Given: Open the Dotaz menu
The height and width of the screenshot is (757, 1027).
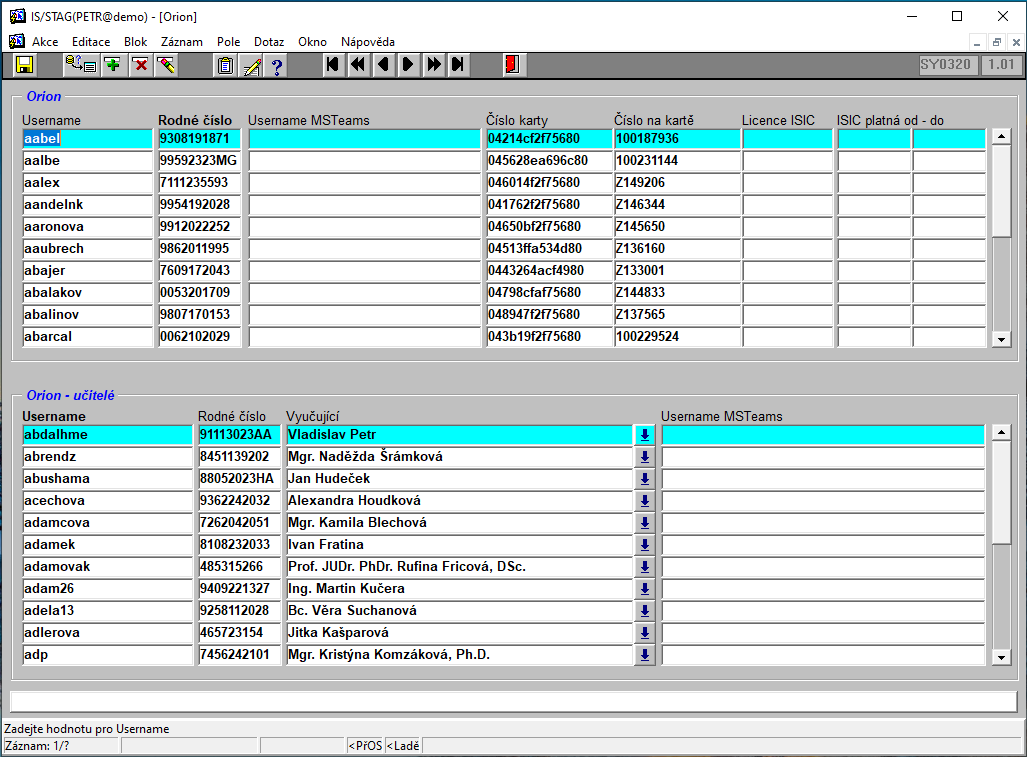Looking at the screenshot, I should coord(269,42).
